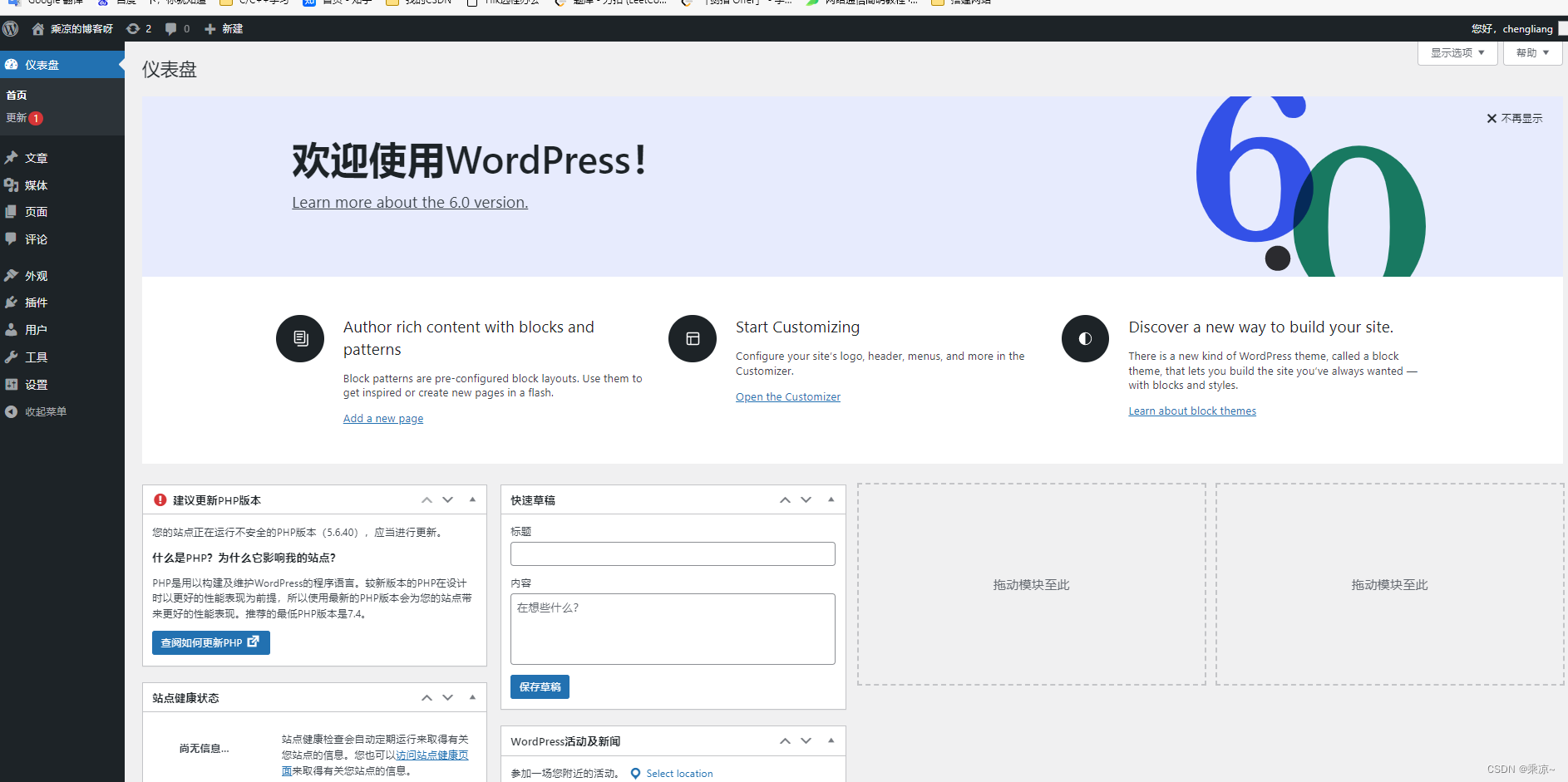
Task: Click the appearance brush icon beside 外观
Action: click(12, 276)
